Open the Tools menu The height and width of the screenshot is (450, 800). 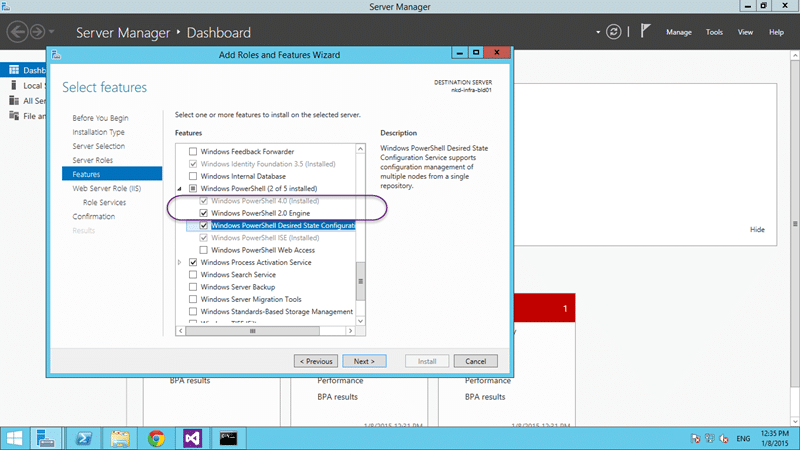pos(714,32)
